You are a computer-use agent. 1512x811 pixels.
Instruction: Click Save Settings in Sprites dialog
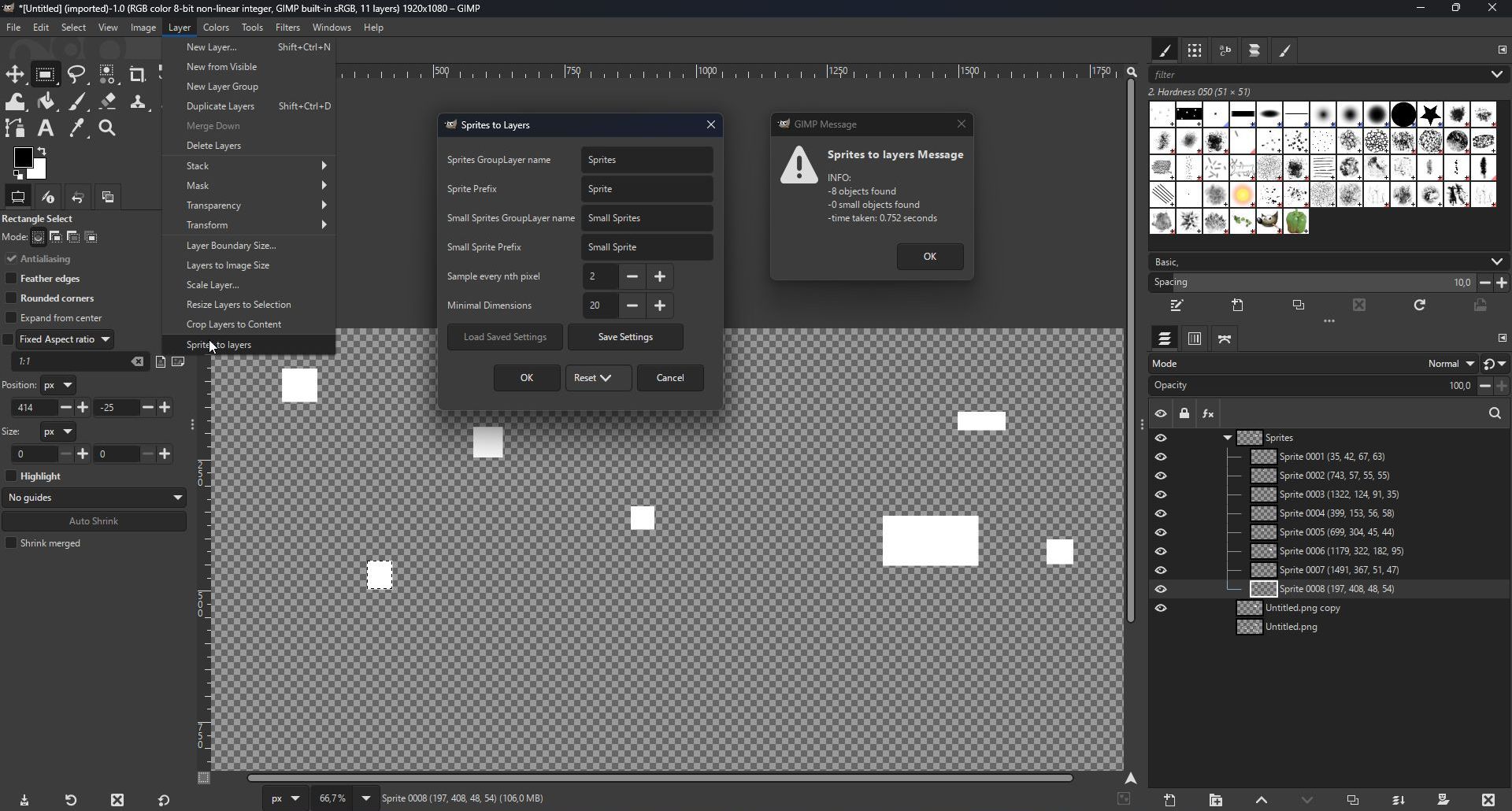click(626, 337)
